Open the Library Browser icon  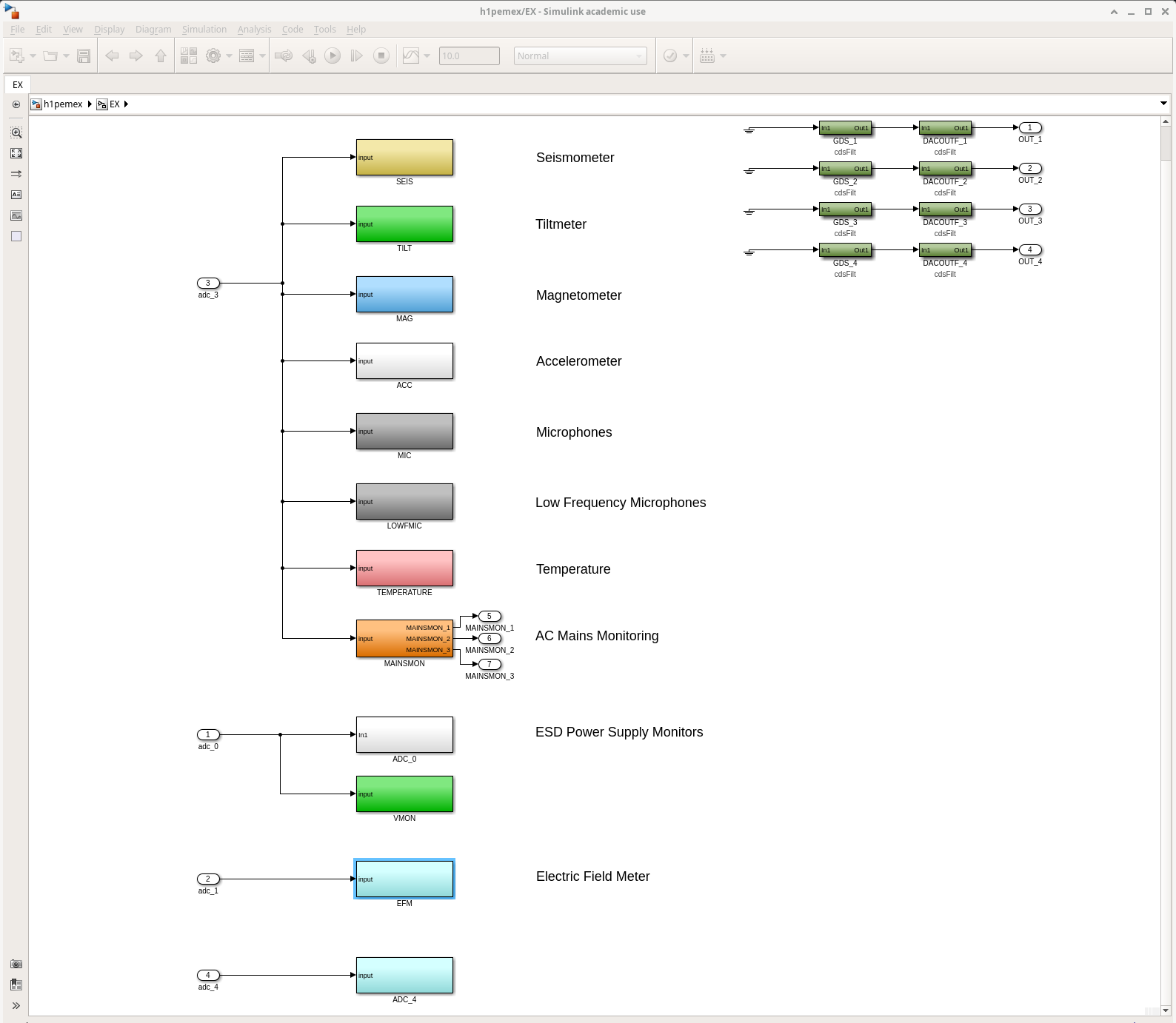click(x=189, y=56)
